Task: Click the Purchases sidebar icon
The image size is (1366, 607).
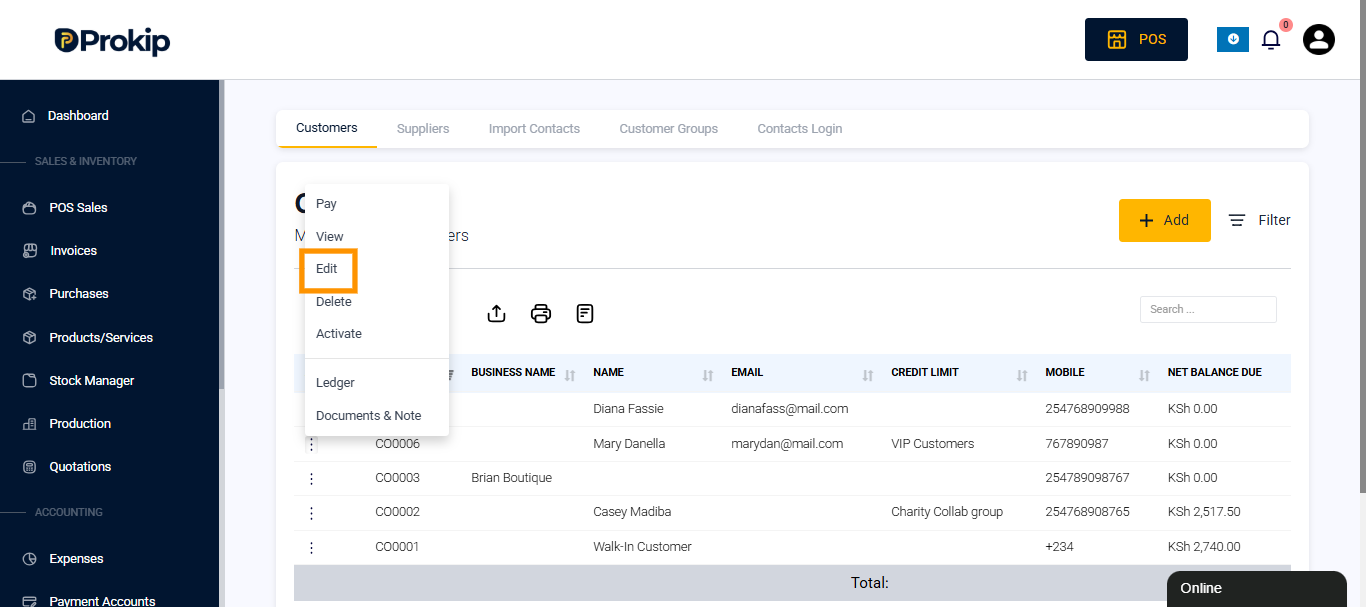Action: 29,294
